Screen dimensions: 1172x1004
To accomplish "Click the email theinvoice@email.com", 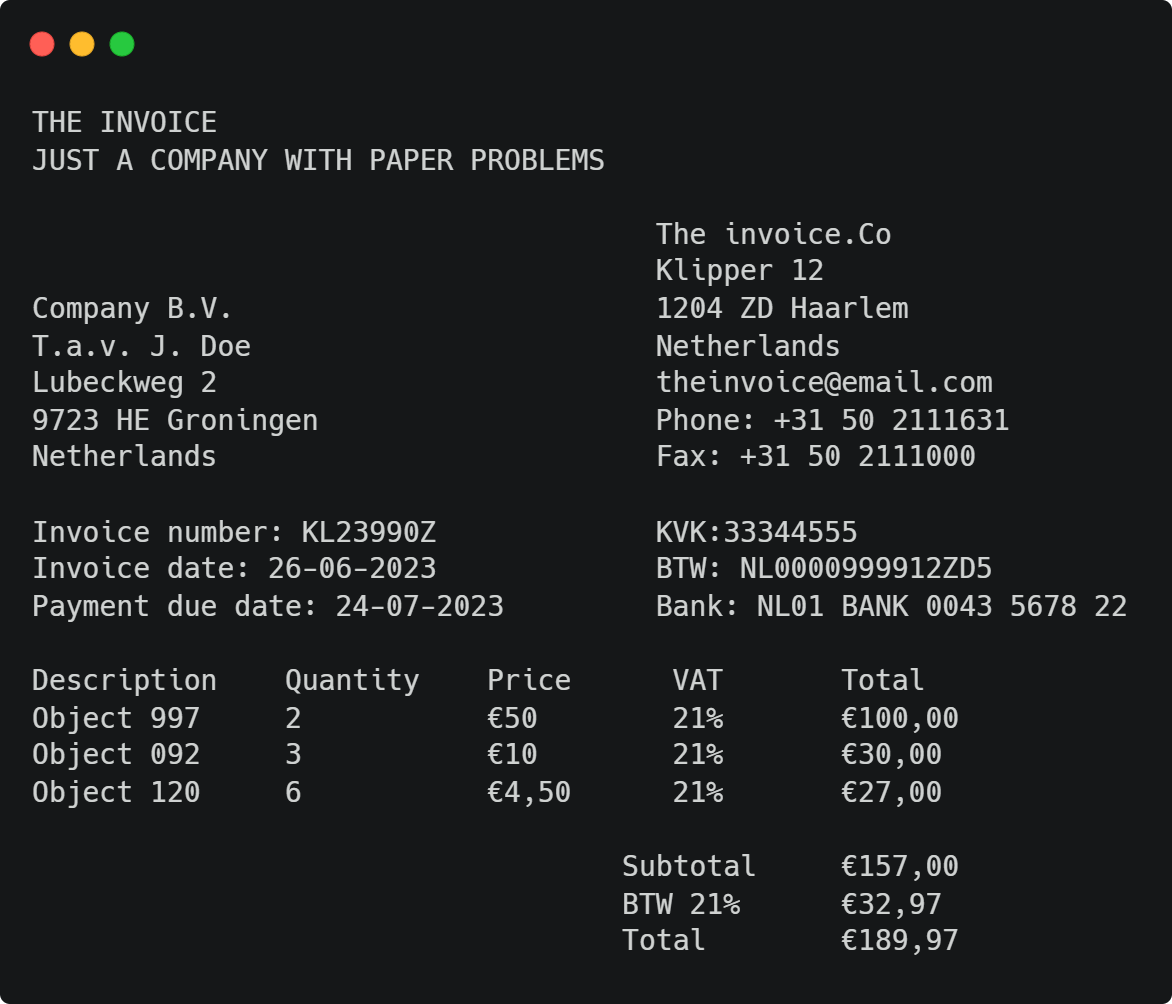I will click(x=824, y=383).
